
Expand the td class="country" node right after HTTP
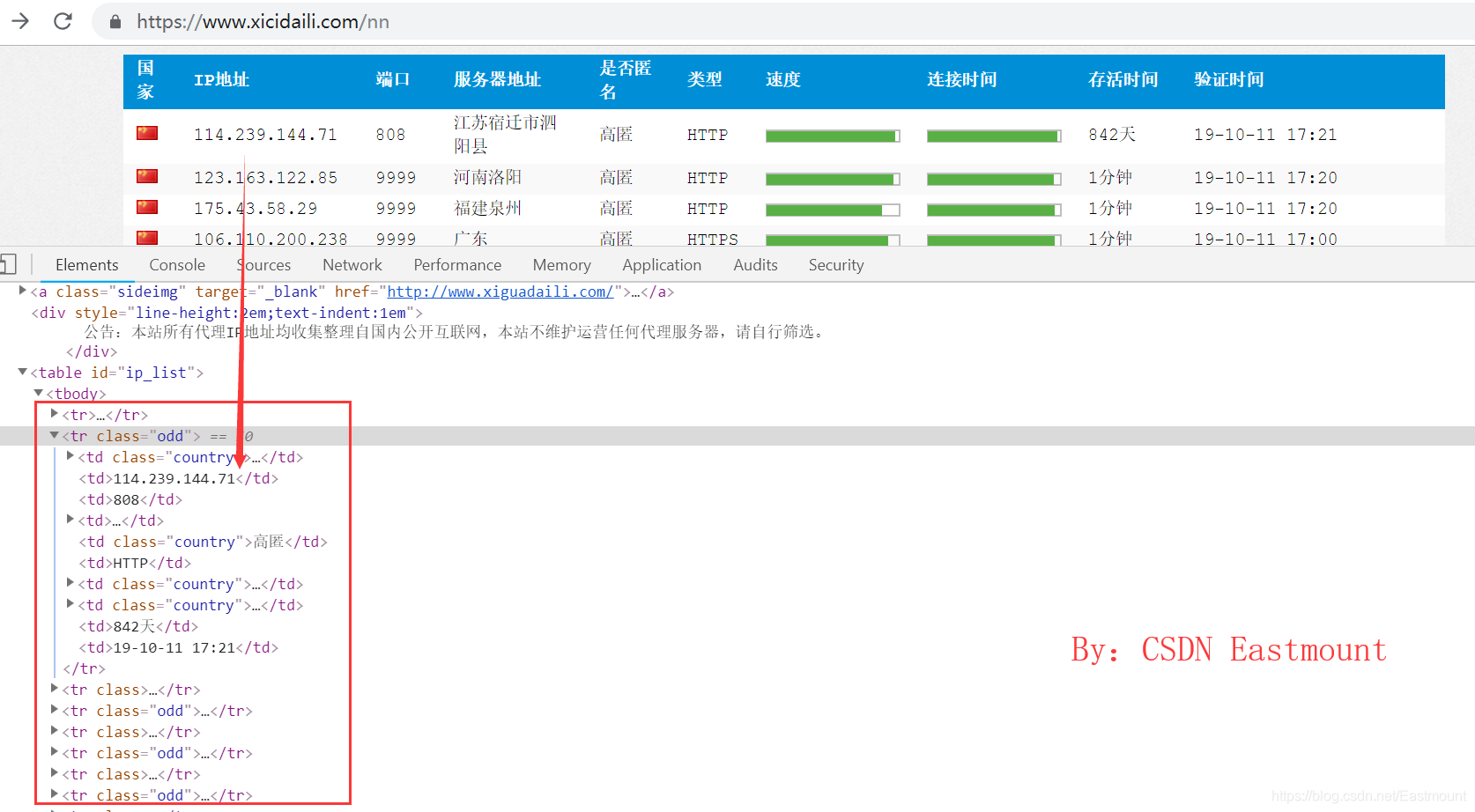click(70, 582)
